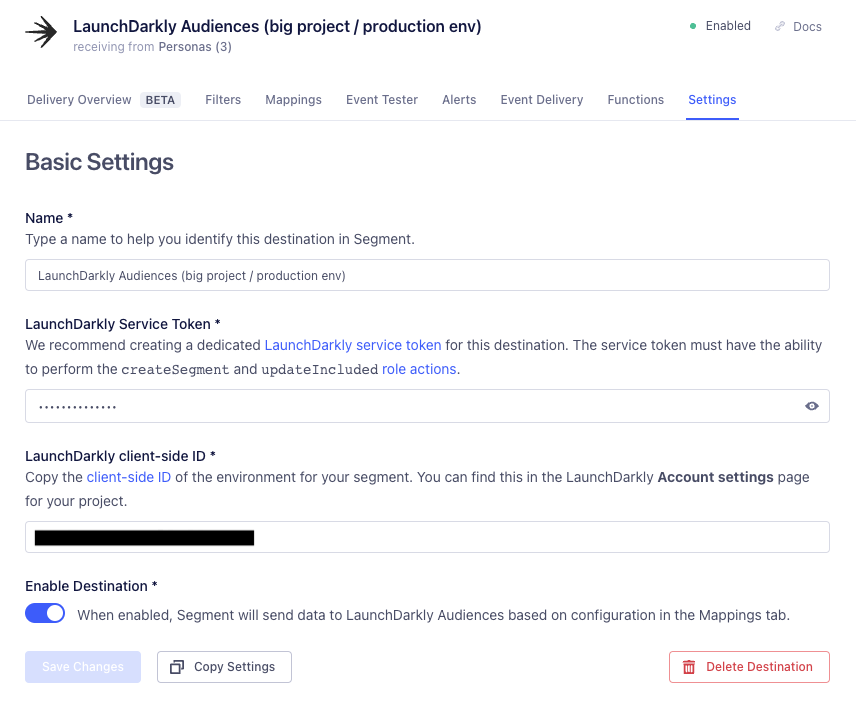Image resolution: width=856 pixels, height=711 pixels.
Task: Click inside the Name input field
Action: coord(427,275)
